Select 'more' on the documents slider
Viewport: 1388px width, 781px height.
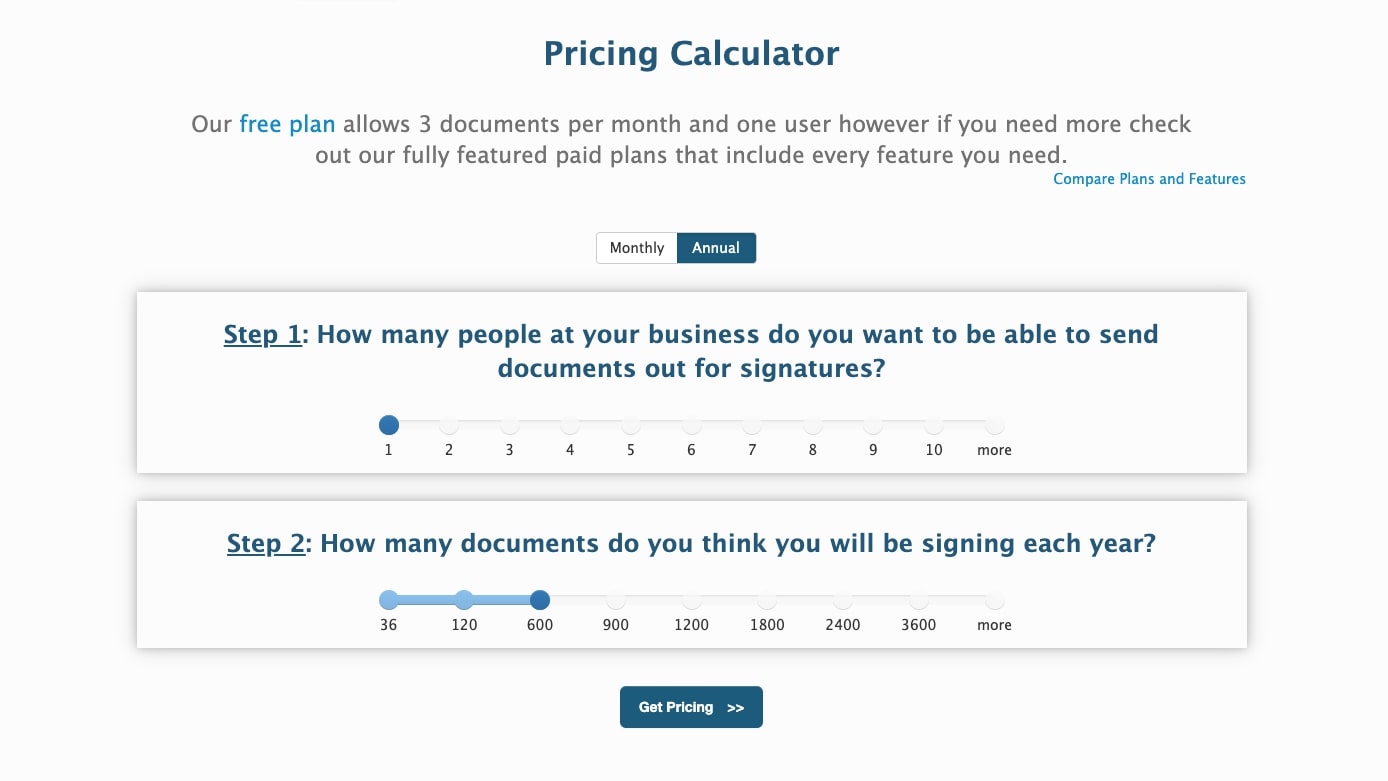994,601
